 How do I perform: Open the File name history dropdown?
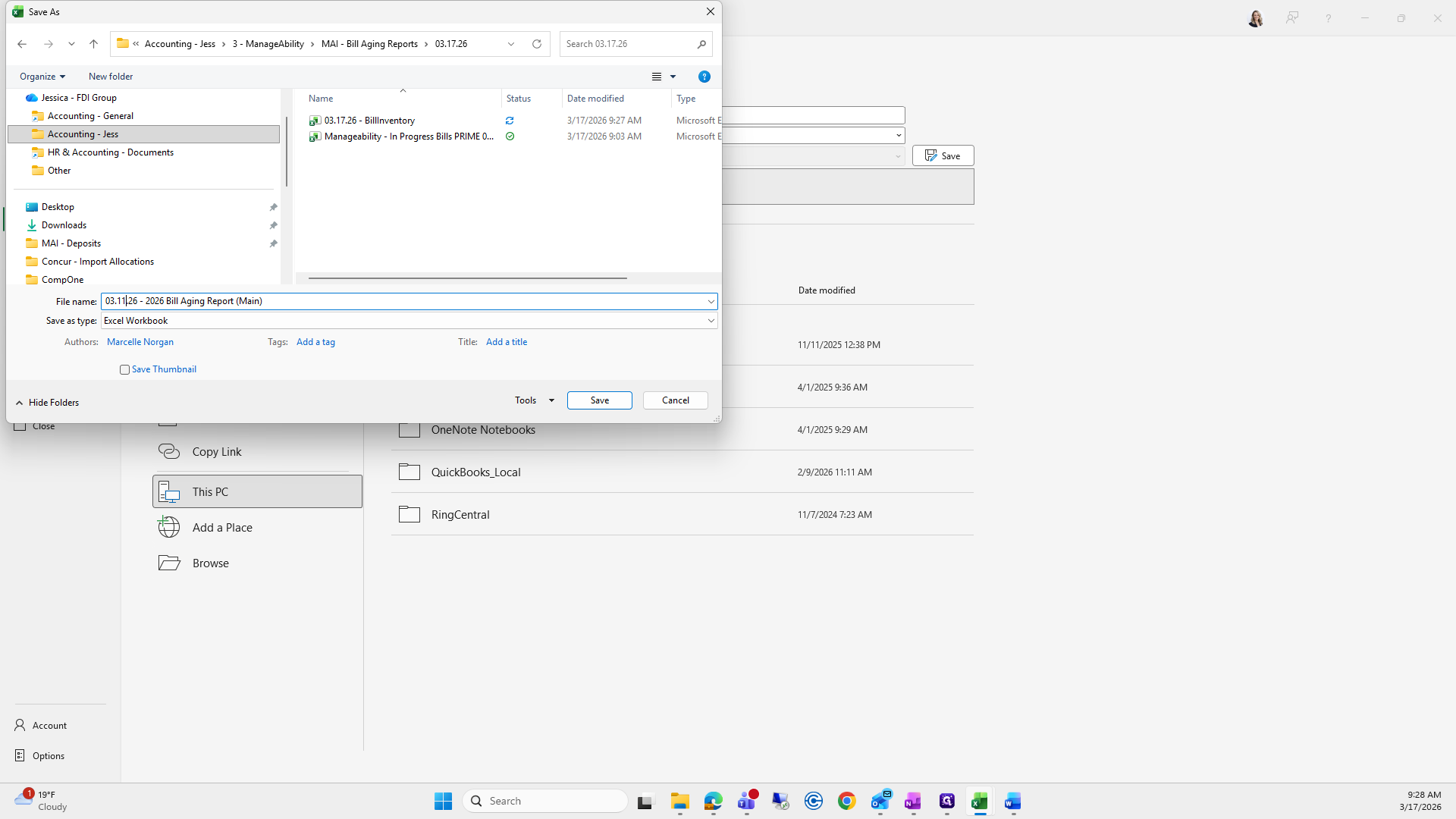[711, 301]
